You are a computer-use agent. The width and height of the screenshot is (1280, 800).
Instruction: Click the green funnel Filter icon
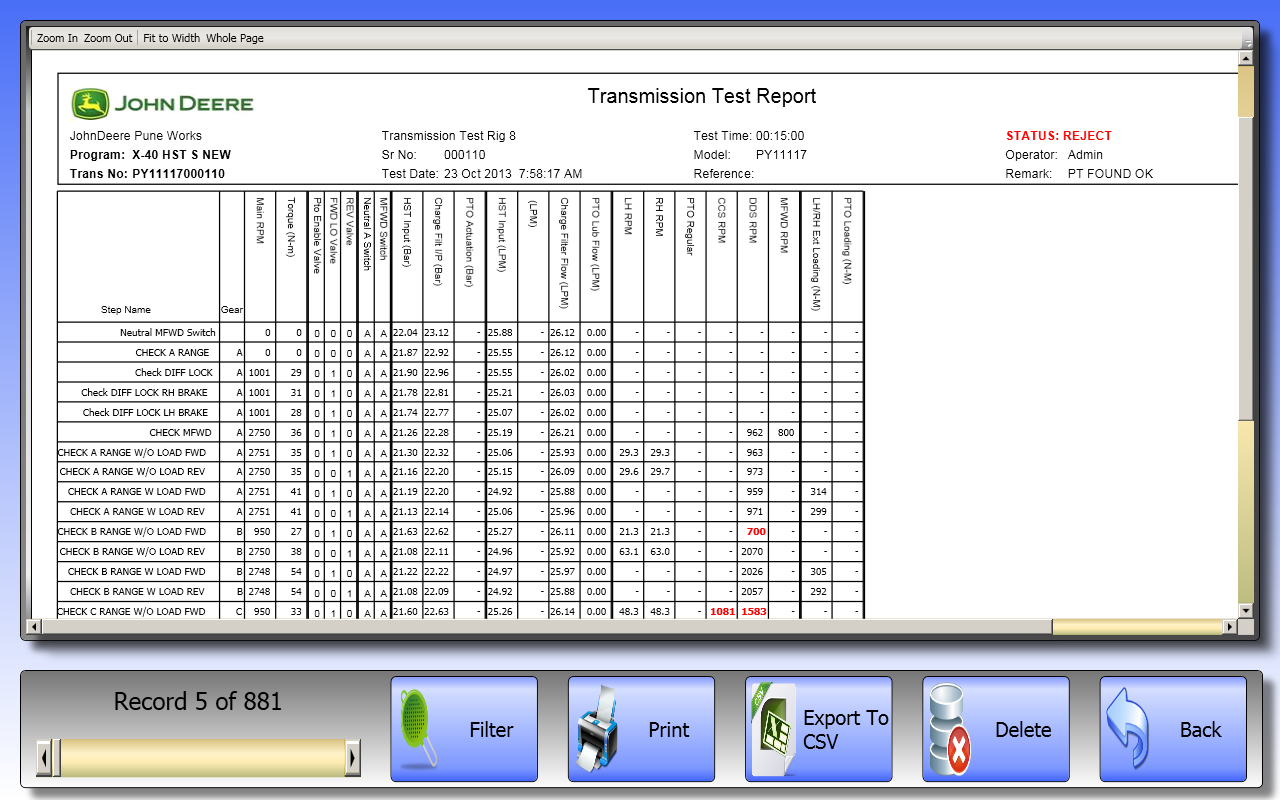(x=420, y=731)
